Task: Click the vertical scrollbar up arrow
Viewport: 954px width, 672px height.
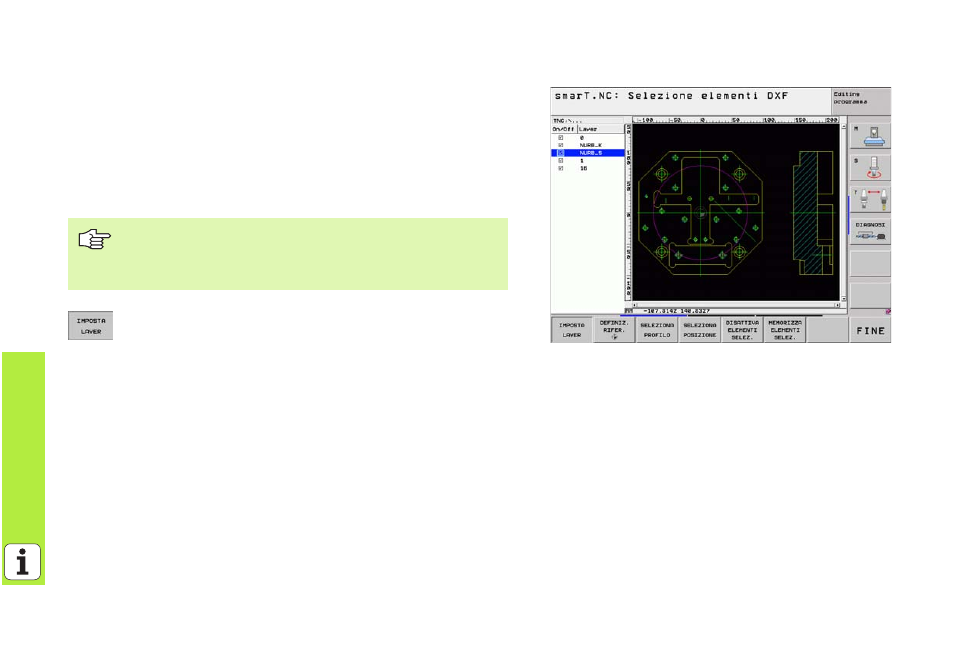Action: pos(843,126)
